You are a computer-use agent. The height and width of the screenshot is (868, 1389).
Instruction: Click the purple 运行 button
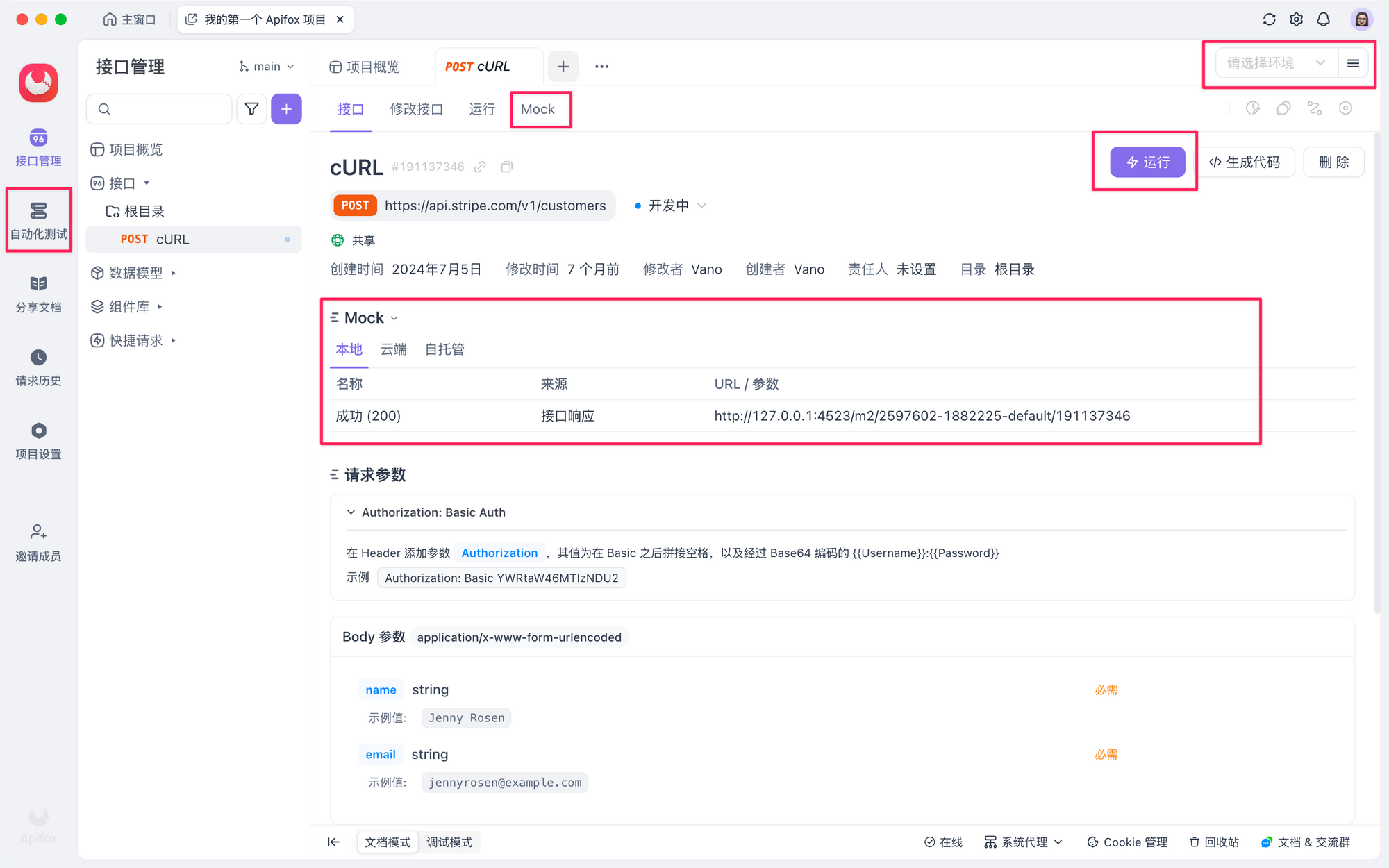click(x=1147, y=162)
